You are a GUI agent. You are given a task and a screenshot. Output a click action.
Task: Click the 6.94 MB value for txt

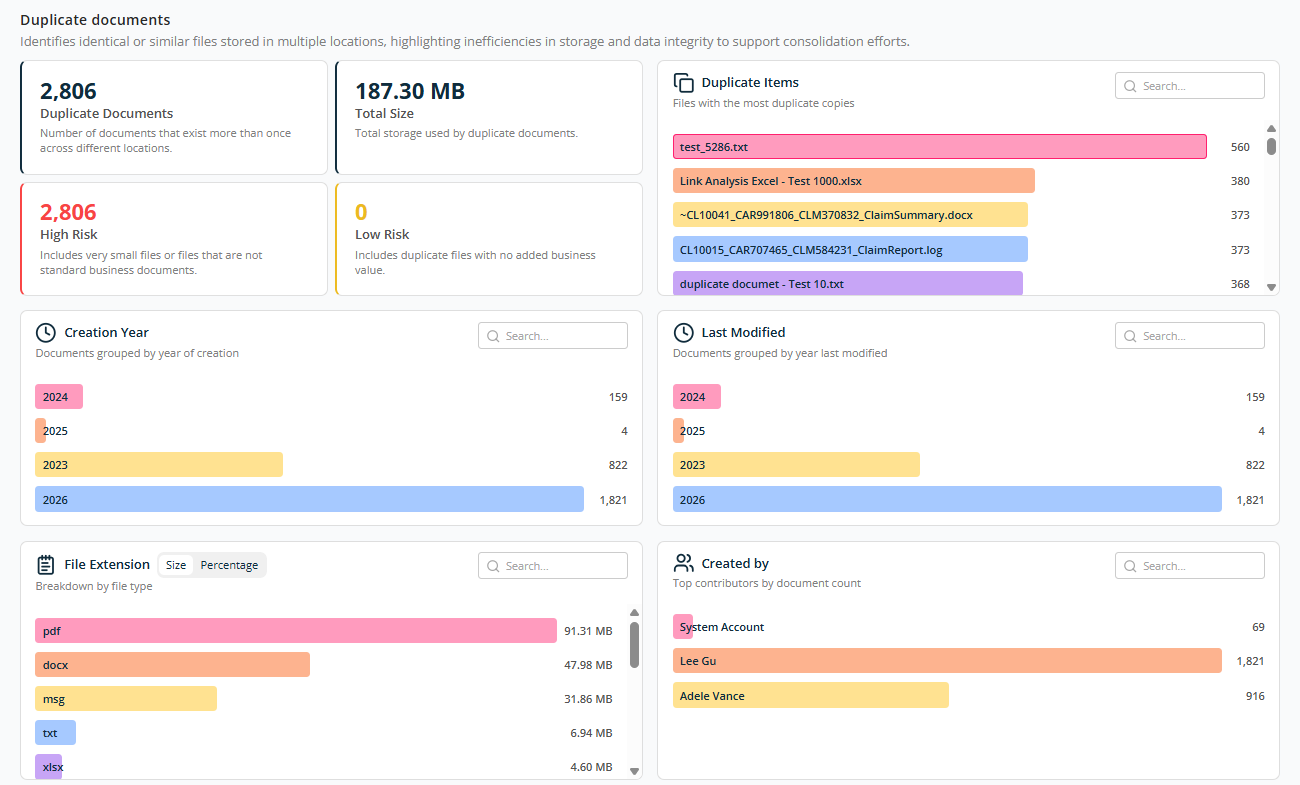[591, 733]
